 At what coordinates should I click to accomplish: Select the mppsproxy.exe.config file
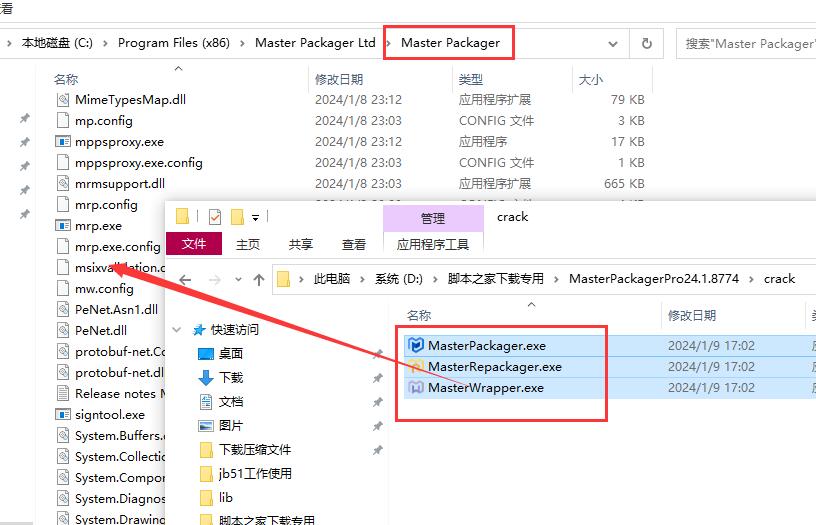click(x=138, y=163)
